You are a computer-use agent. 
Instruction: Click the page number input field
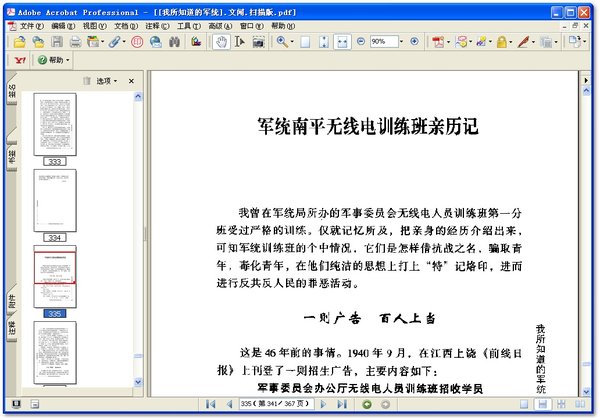pos(276,404)
